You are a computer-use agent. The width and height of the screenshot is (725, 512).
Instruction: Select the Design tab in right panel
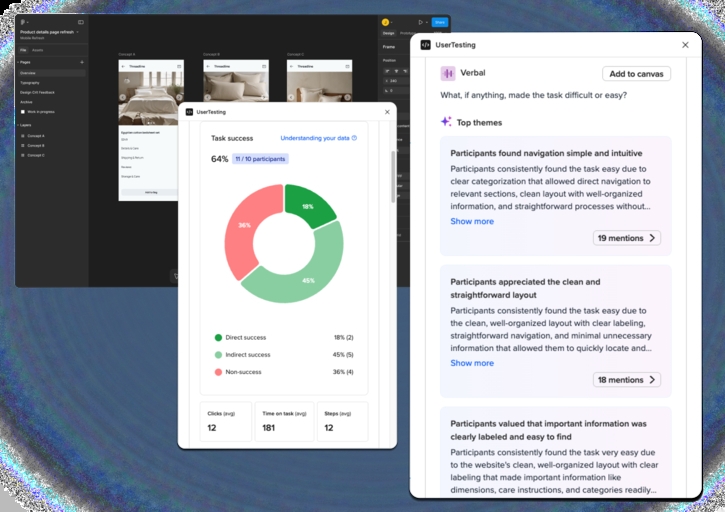tap(388, 33)
